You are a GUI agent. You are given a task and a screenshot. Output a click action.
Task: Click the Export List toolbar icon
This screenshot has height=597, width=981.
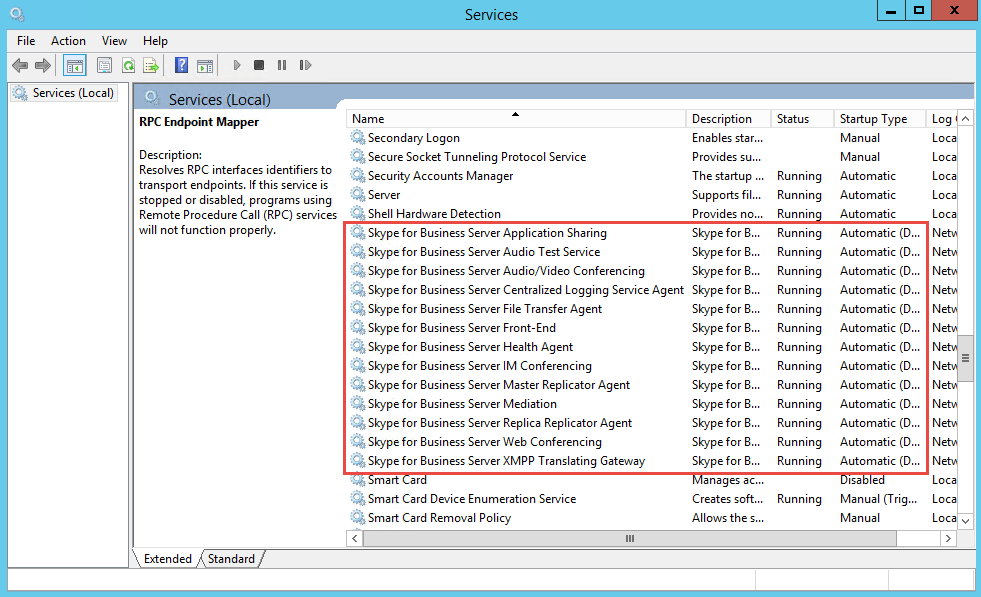(151, 65)
